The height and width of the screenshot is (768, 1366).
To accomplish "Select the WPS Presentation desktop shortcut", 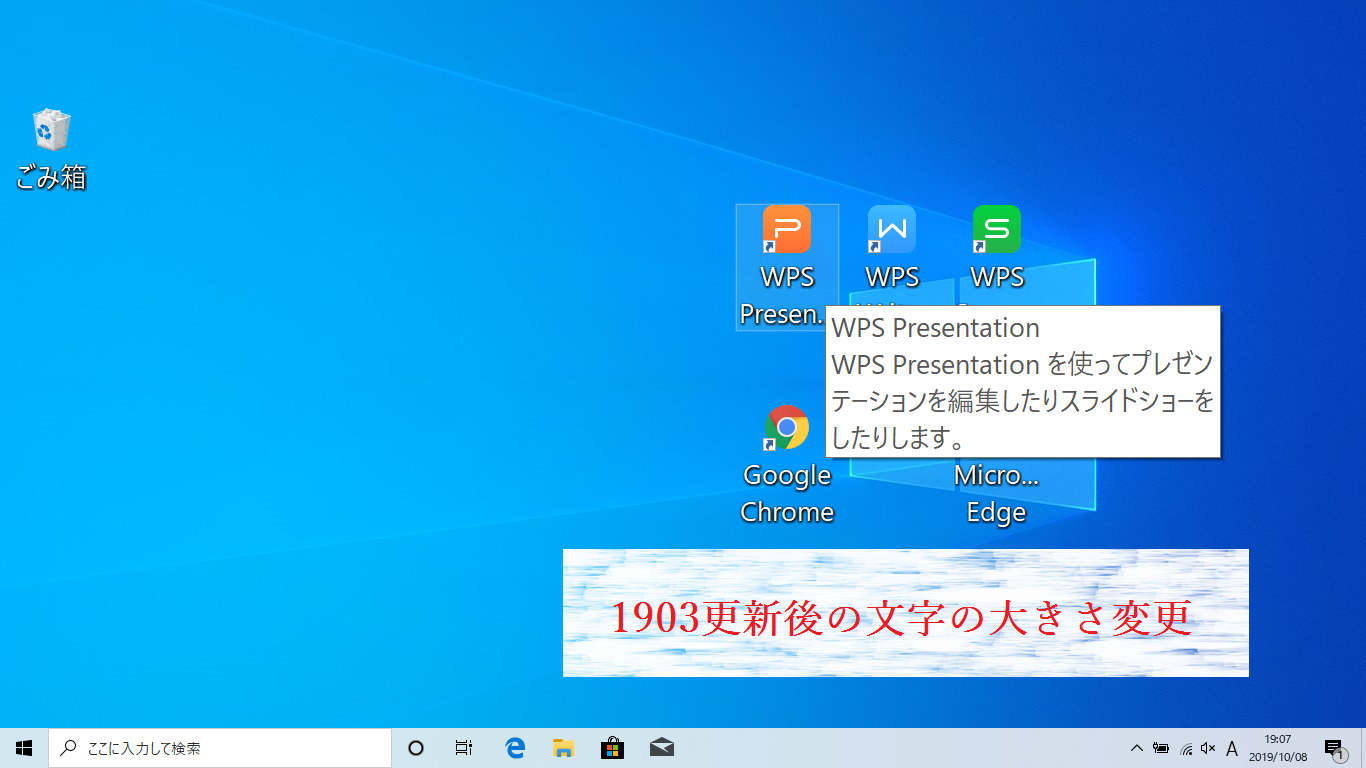I will coord(787,267).
